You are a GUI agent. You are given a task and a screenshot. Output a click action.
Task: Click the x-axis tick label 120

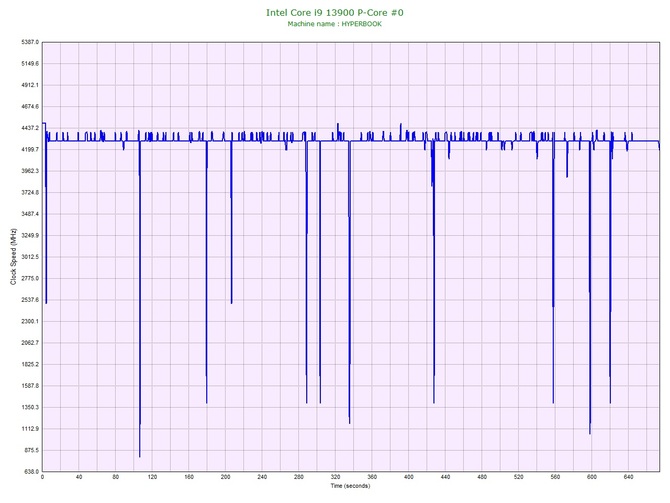coord(152,477)
